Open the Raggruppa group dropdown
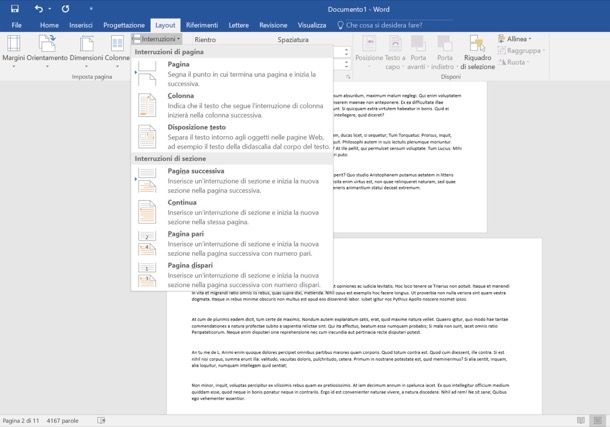Image resolution: width=610 pixels, height=427 pixels. tap(521, 51)
